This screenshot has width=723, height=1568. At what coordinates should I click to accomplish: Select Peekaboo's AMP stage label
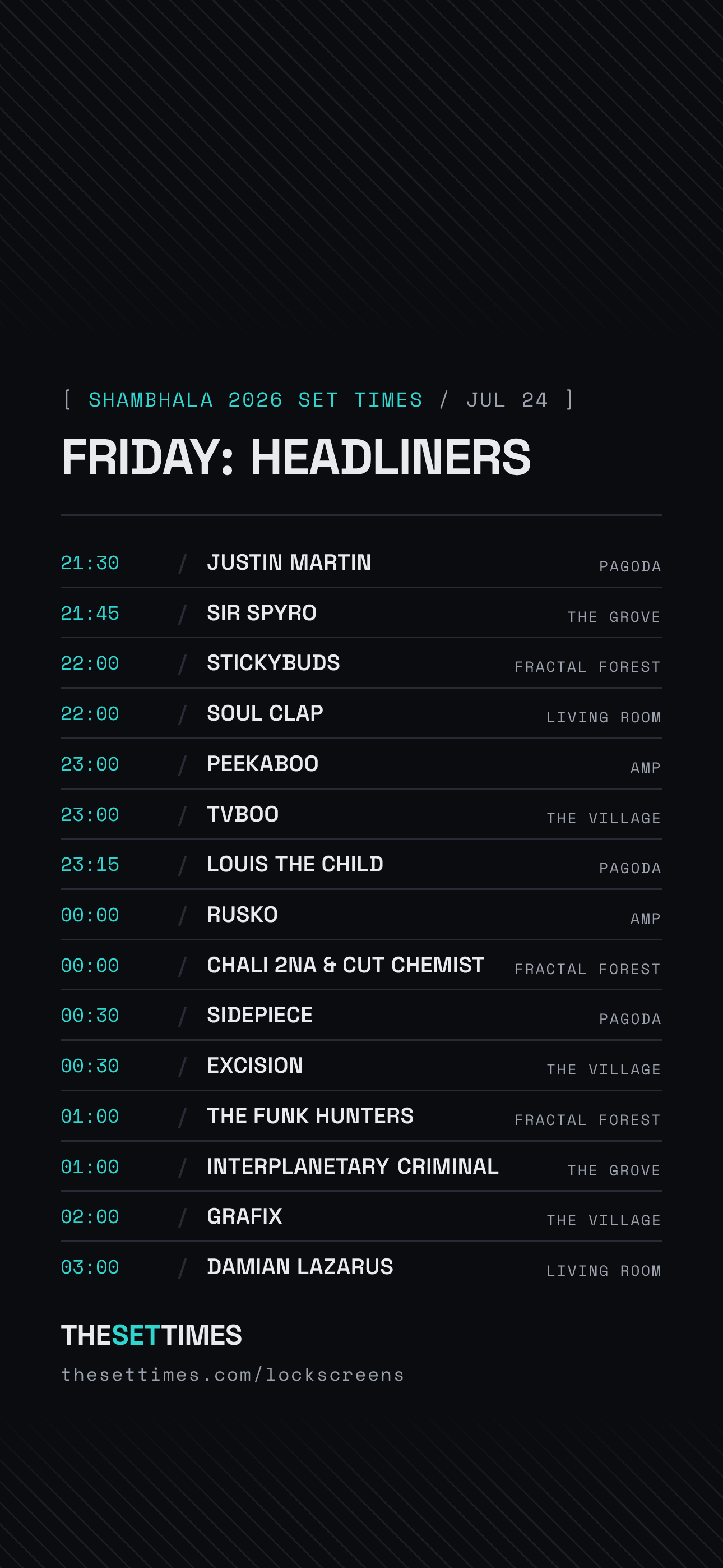tap(646, 768)
